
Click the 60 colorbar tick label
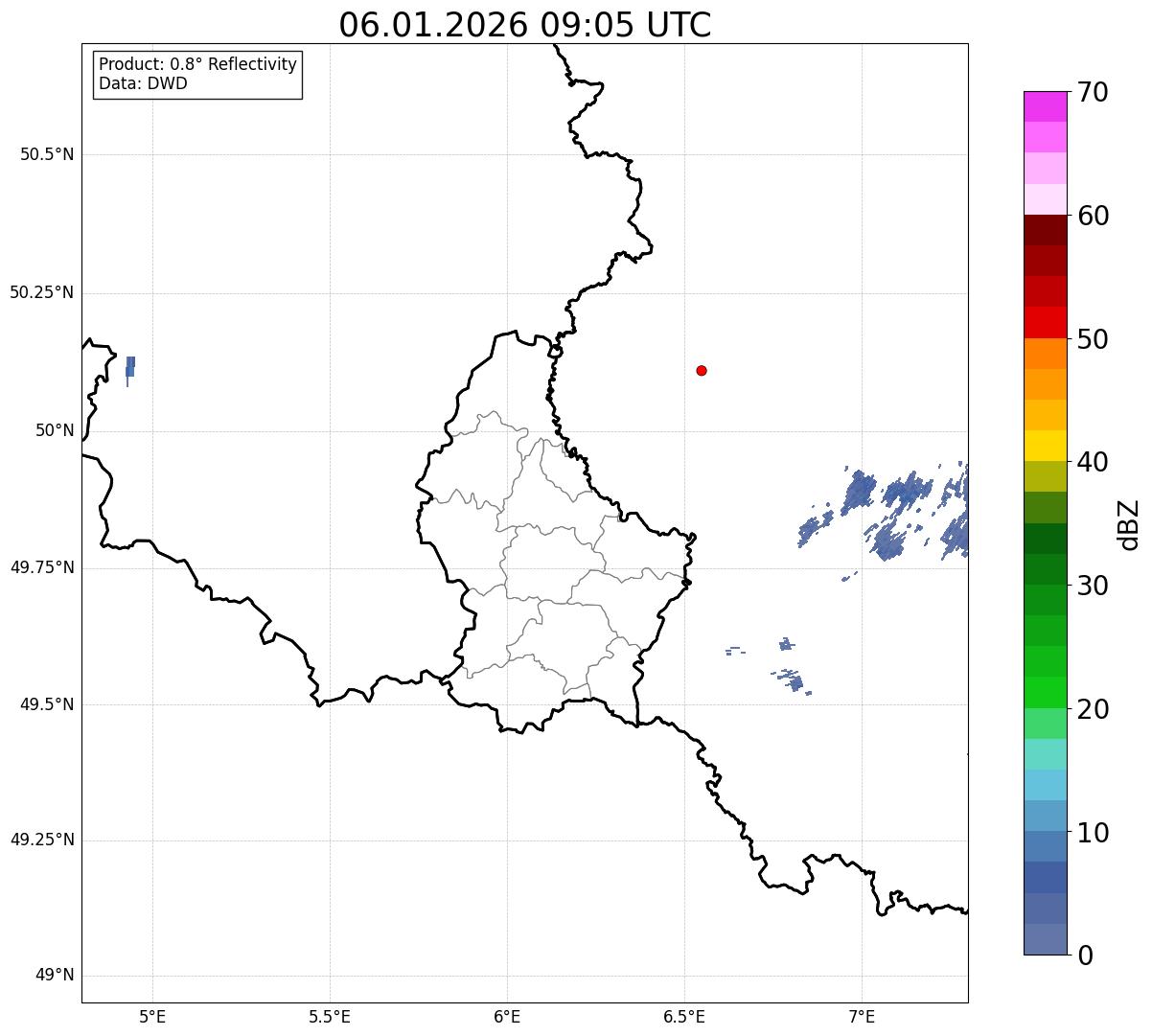click(x=1093, y=216)
